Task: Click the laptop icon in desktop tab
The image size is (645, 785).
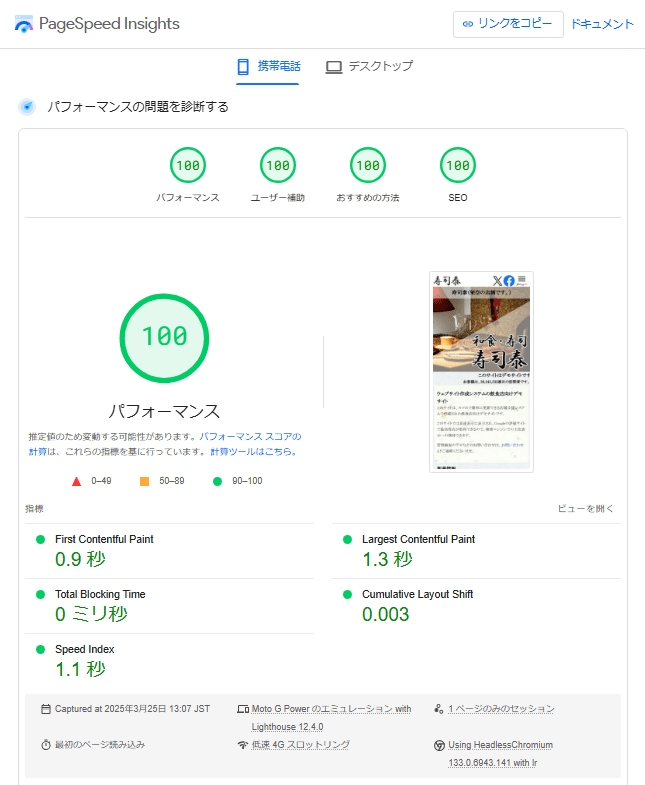Action: click(x=334, y=67)
